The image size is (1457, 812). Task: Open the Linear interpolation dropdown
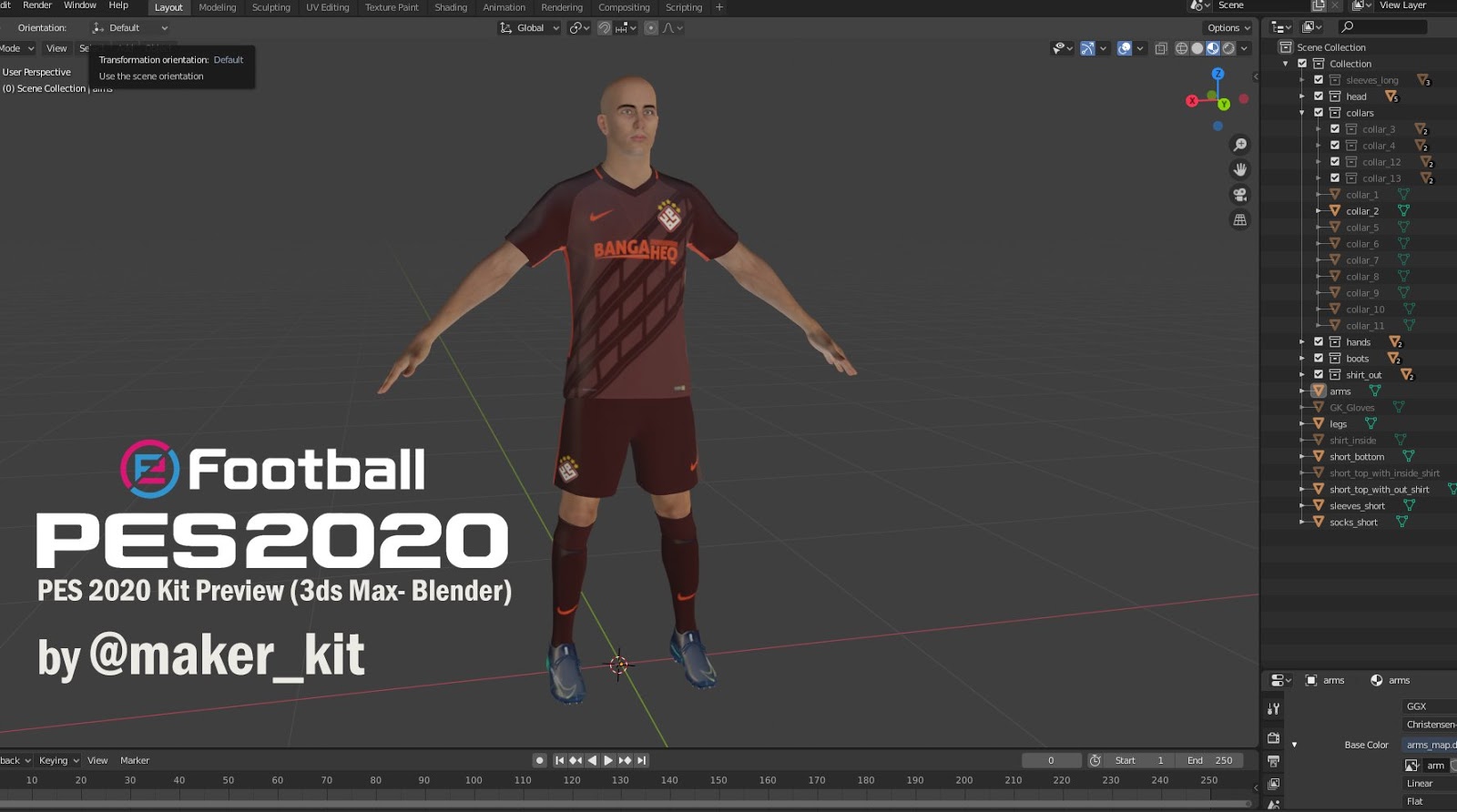(x=1430, y=783)
